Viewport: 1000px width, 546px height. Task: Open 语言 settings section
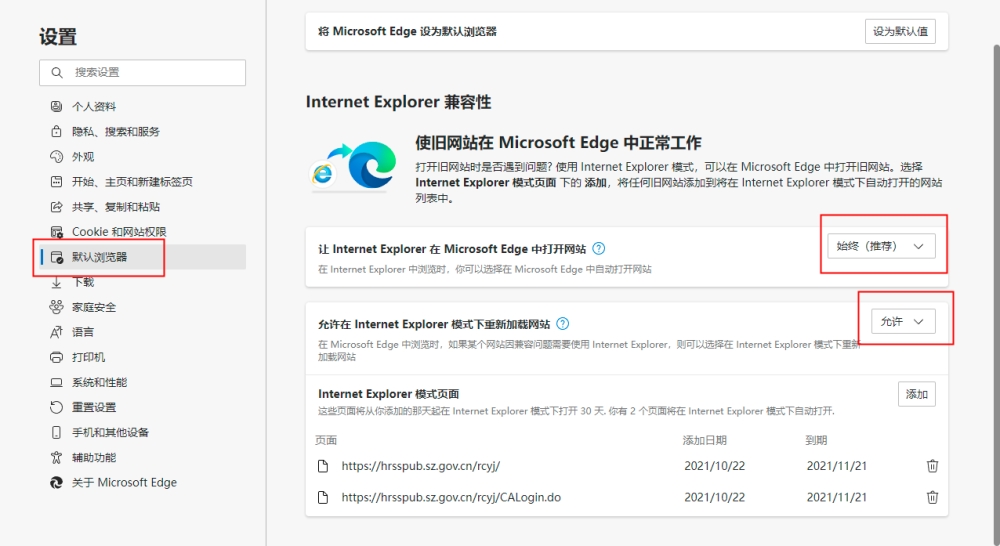point(142,332)
